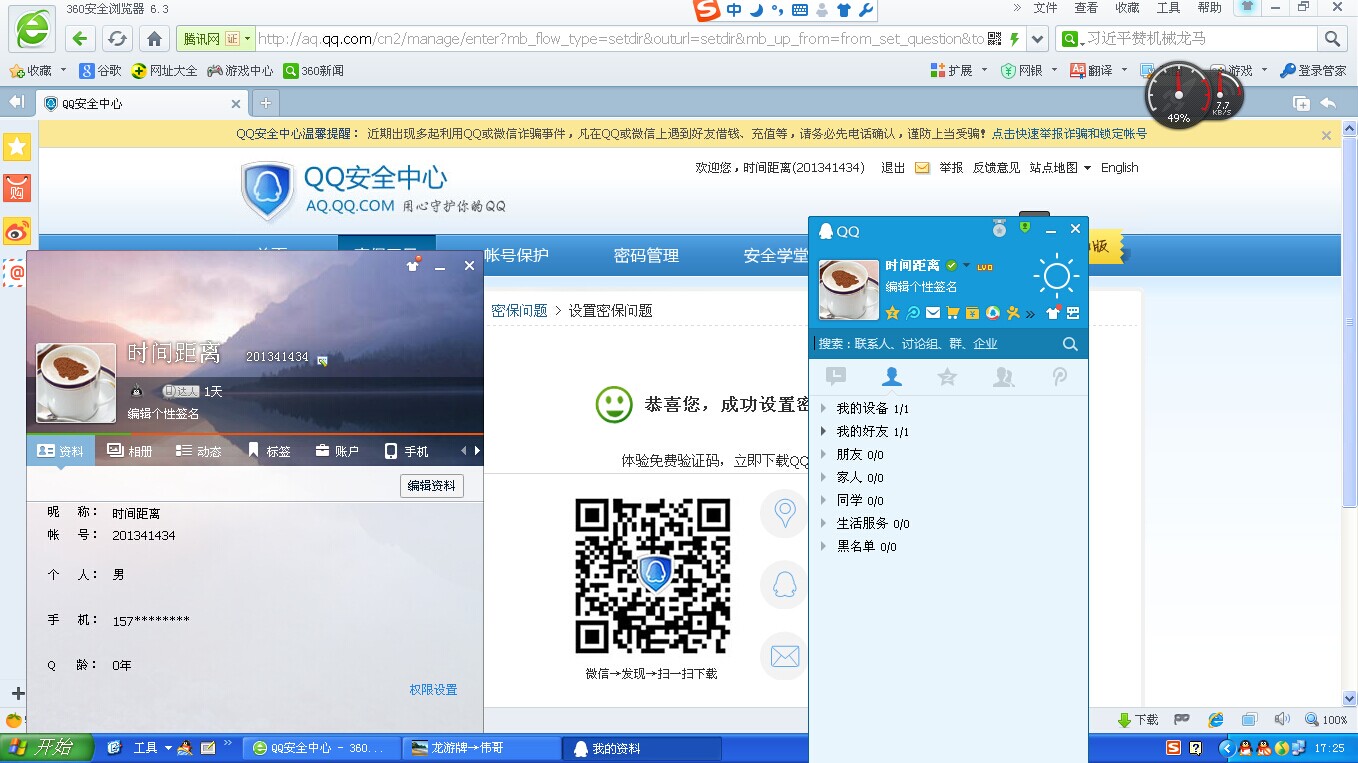This screenshot has width=1358, height=763.
Task: Switch to 相册 tab in profile window
Action: pyautogui.click(x=129, y=451)
